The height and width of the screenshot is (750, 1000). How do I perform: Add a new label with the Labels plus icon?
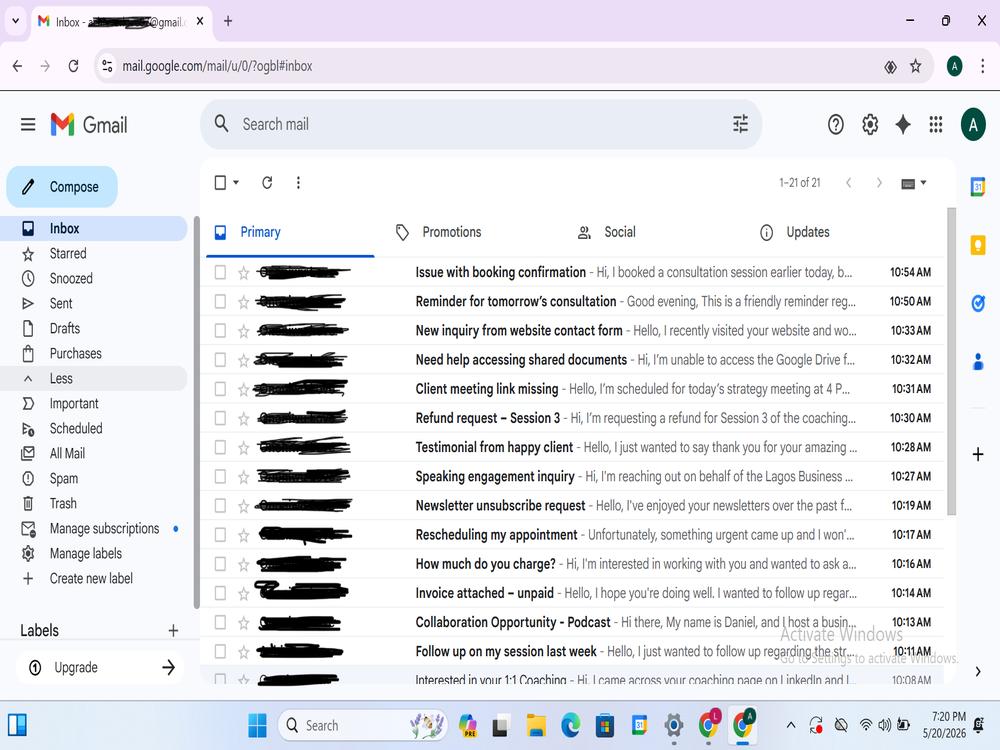click(173, 631)
